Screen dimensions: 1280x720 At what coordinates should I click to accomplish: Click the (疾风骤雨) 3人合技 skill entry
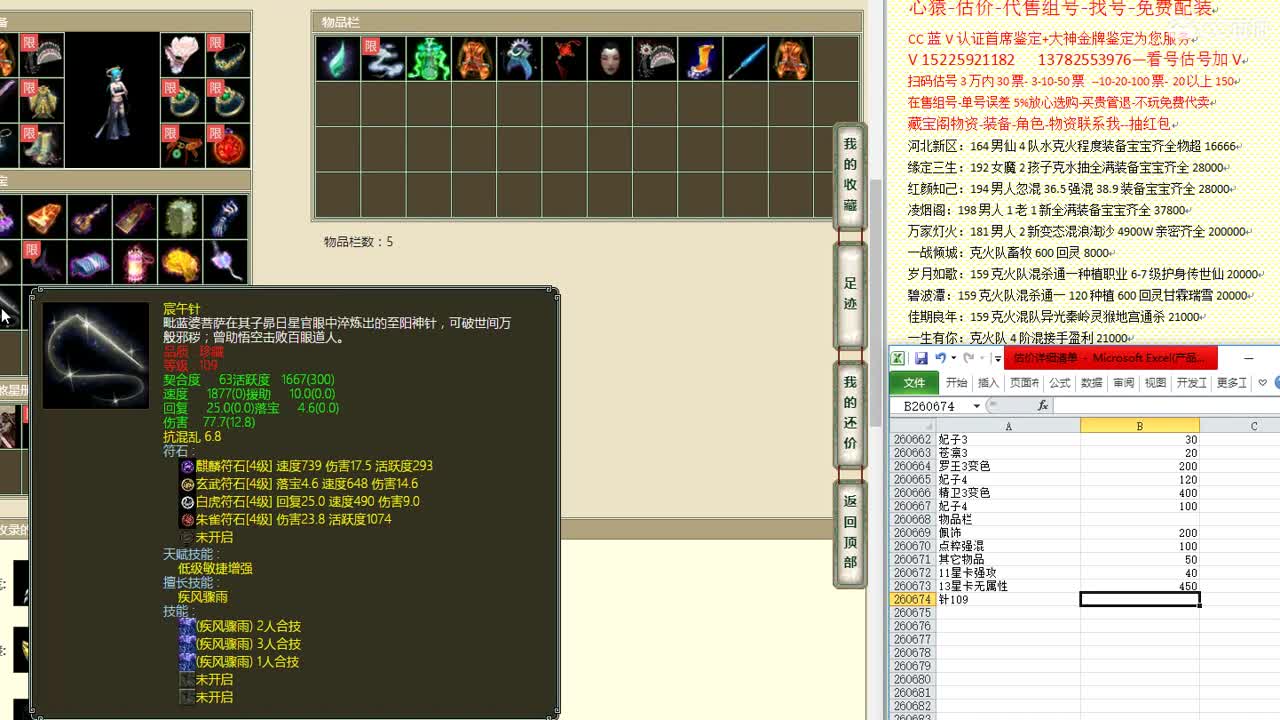[239, 644]
